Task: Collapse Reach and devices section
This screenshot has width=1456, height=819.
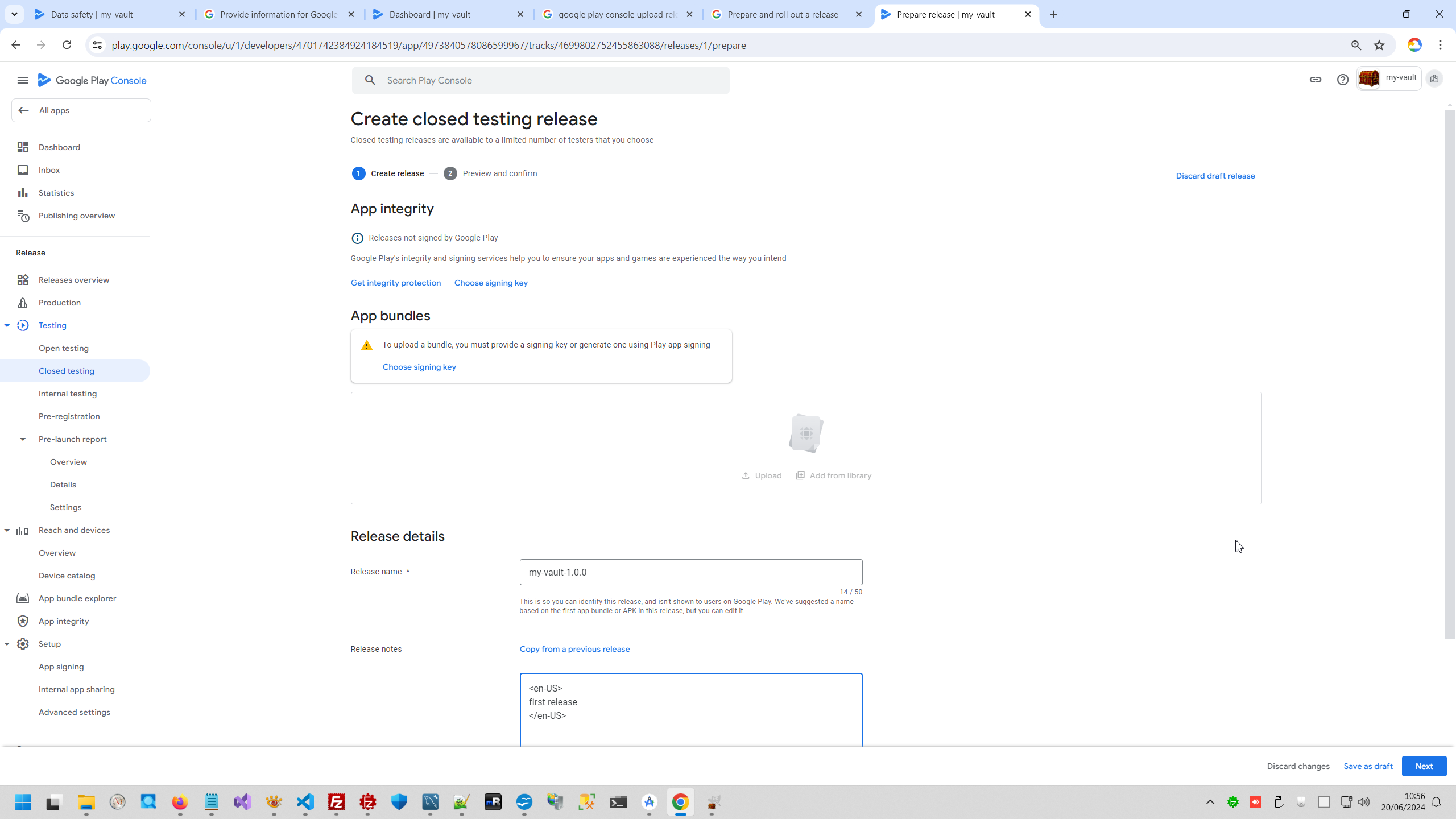Action: point(7,530)
